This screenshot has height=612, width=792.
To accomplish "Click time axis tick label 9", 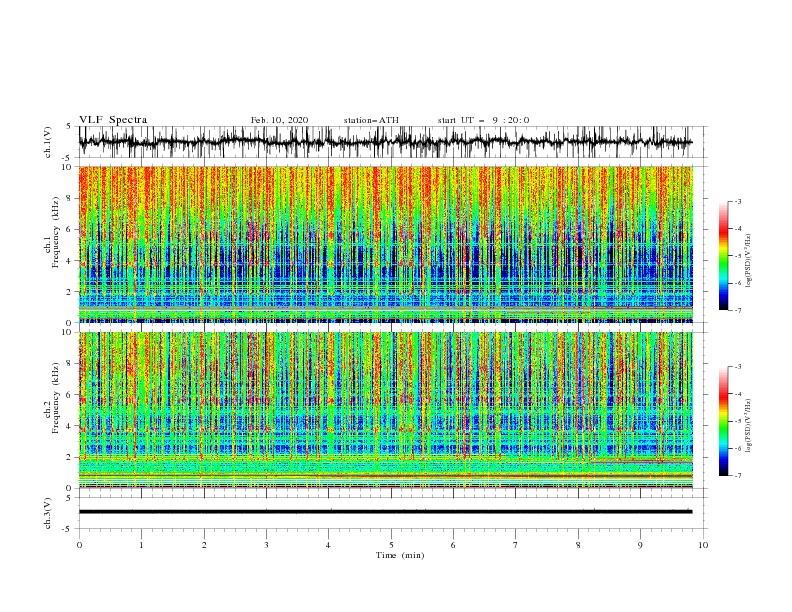I will click(640, 545).
